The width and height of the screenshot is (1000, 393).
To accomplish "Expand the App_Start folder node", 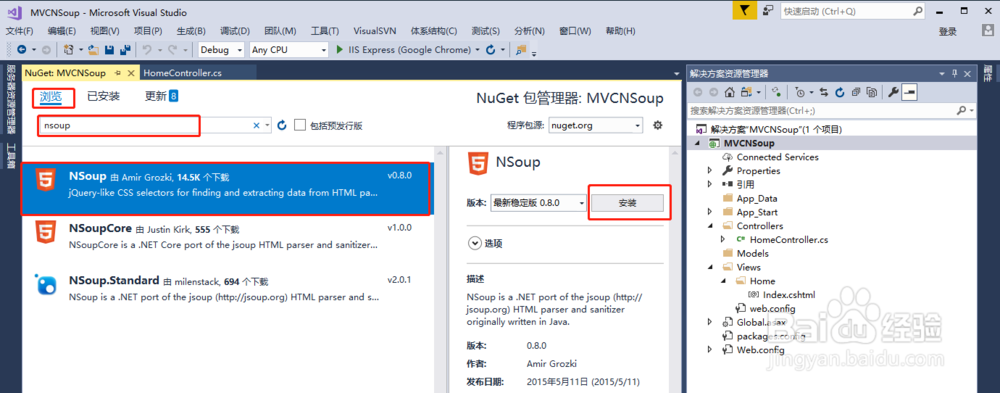I will click(x=710, y=212).
